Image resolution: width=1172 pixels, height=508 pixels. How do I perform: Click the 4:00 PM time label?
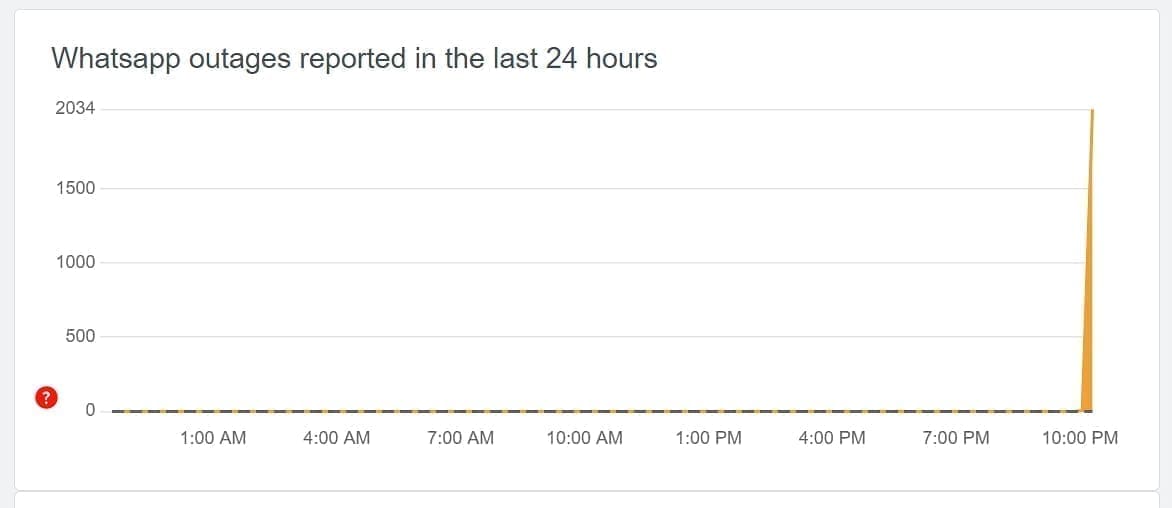(x=832, y=438)
